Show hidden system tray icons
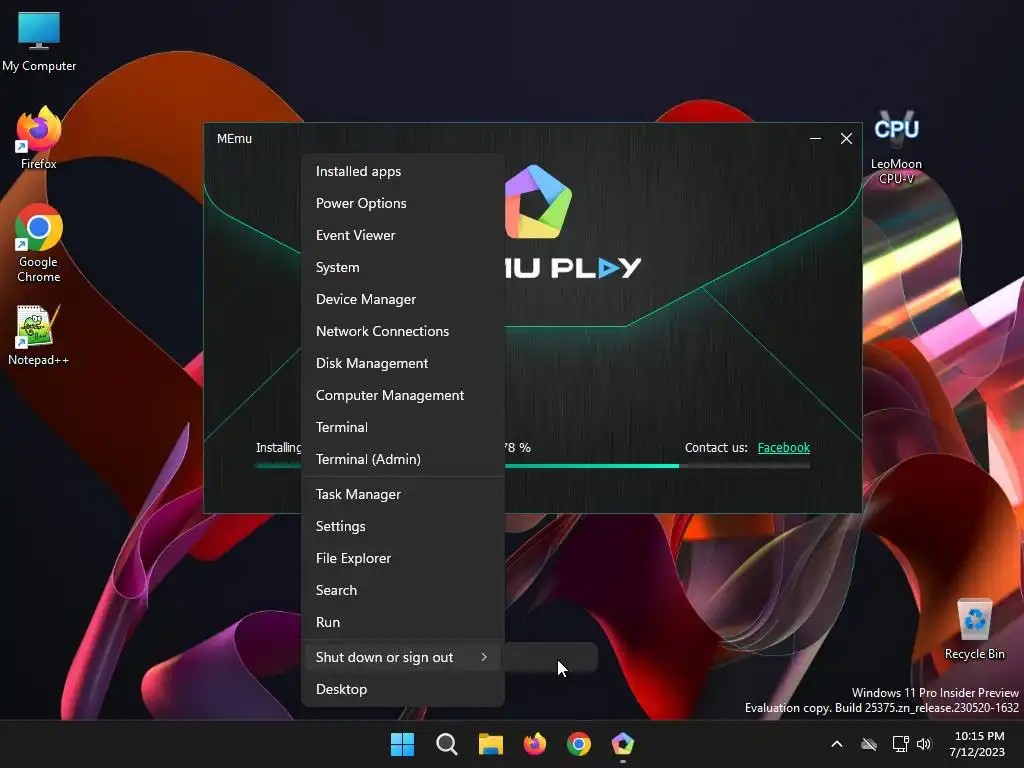The height and width of the screenshot is (768, 1024). click(837, 744)
